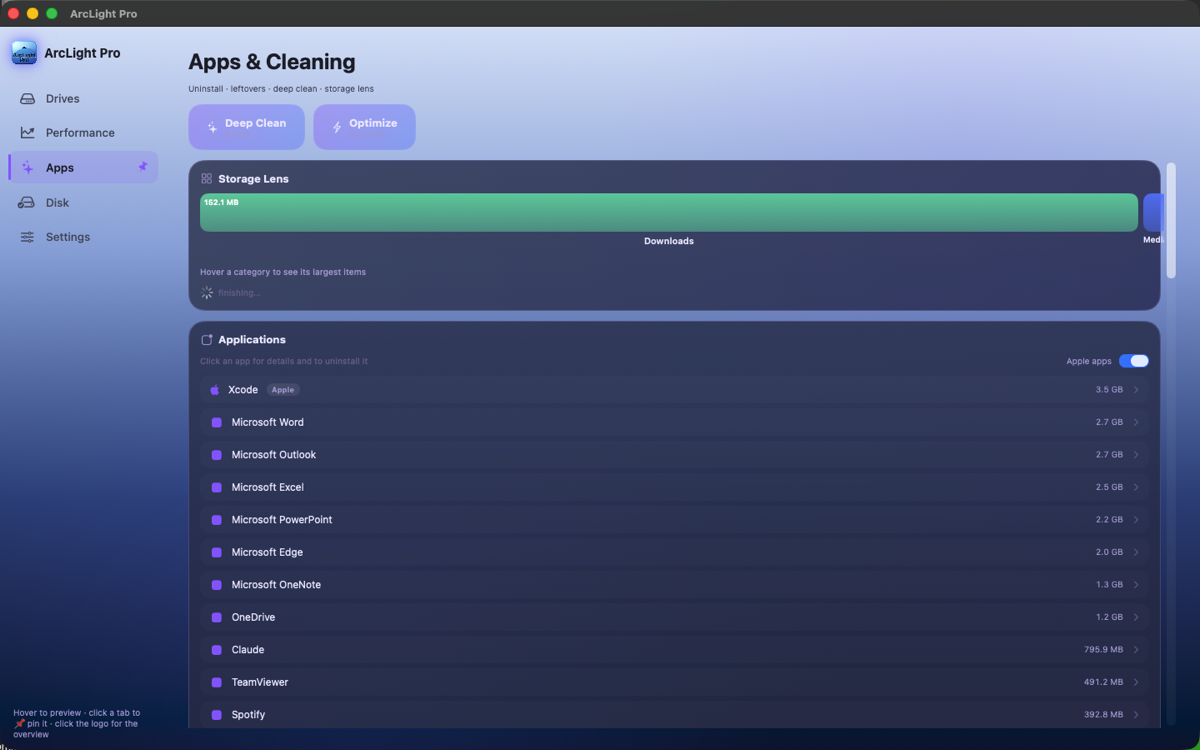
Task: Select the blue Media storage segment
Action: 1153,213
